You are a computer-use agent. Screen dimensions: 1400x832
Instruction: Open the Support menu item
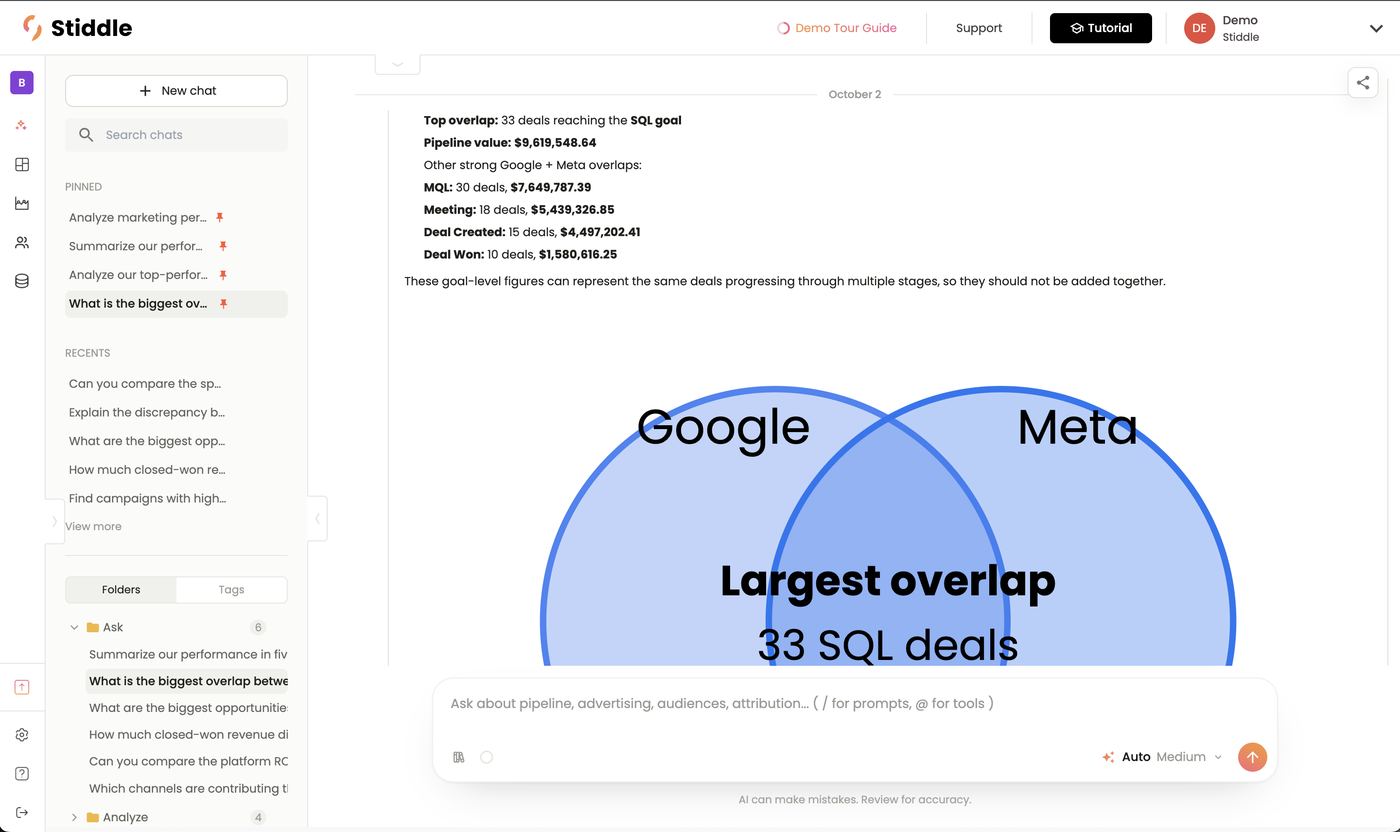[x=979, y=28]
